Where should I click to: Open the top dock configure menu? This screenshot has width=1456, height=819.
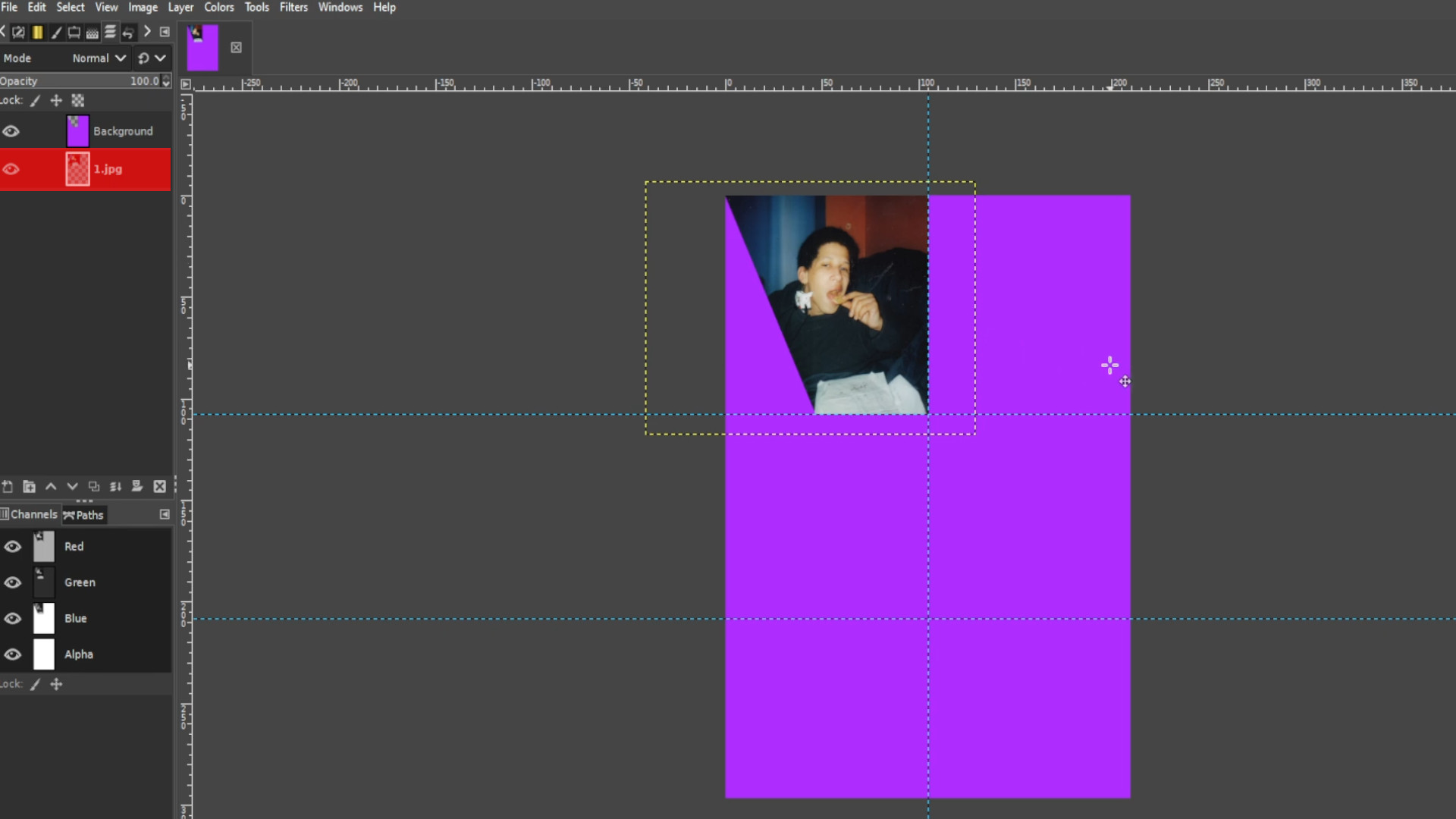coord(165,32)
